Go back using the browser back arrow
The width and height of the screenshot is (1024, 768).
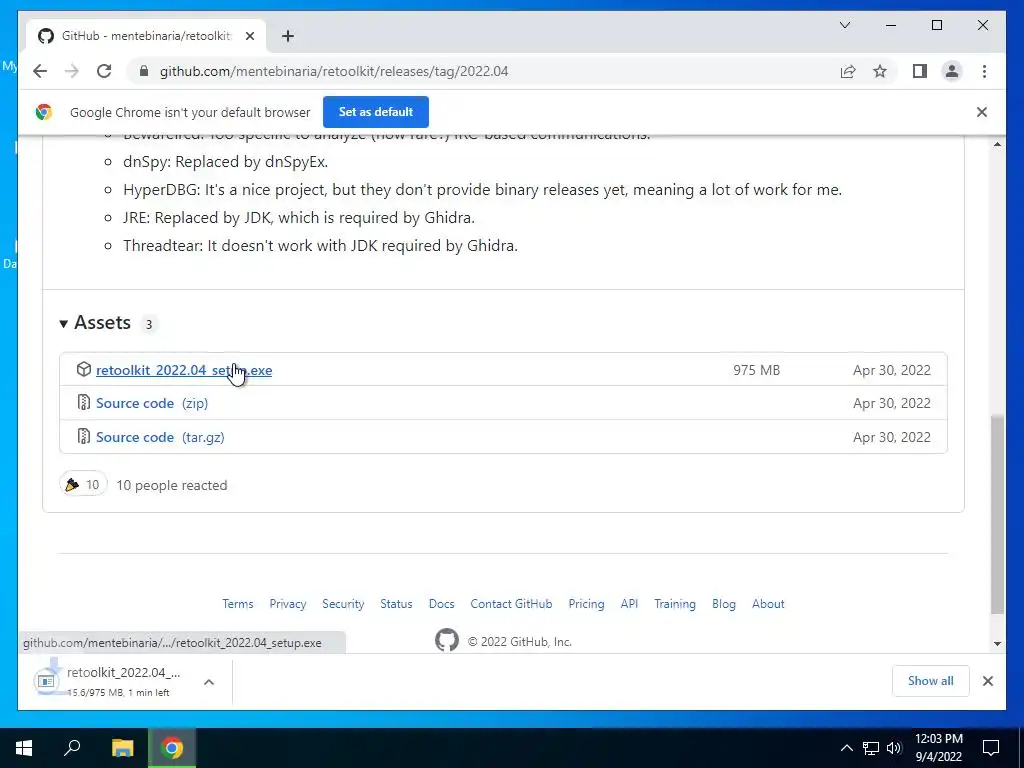[40, 71]
